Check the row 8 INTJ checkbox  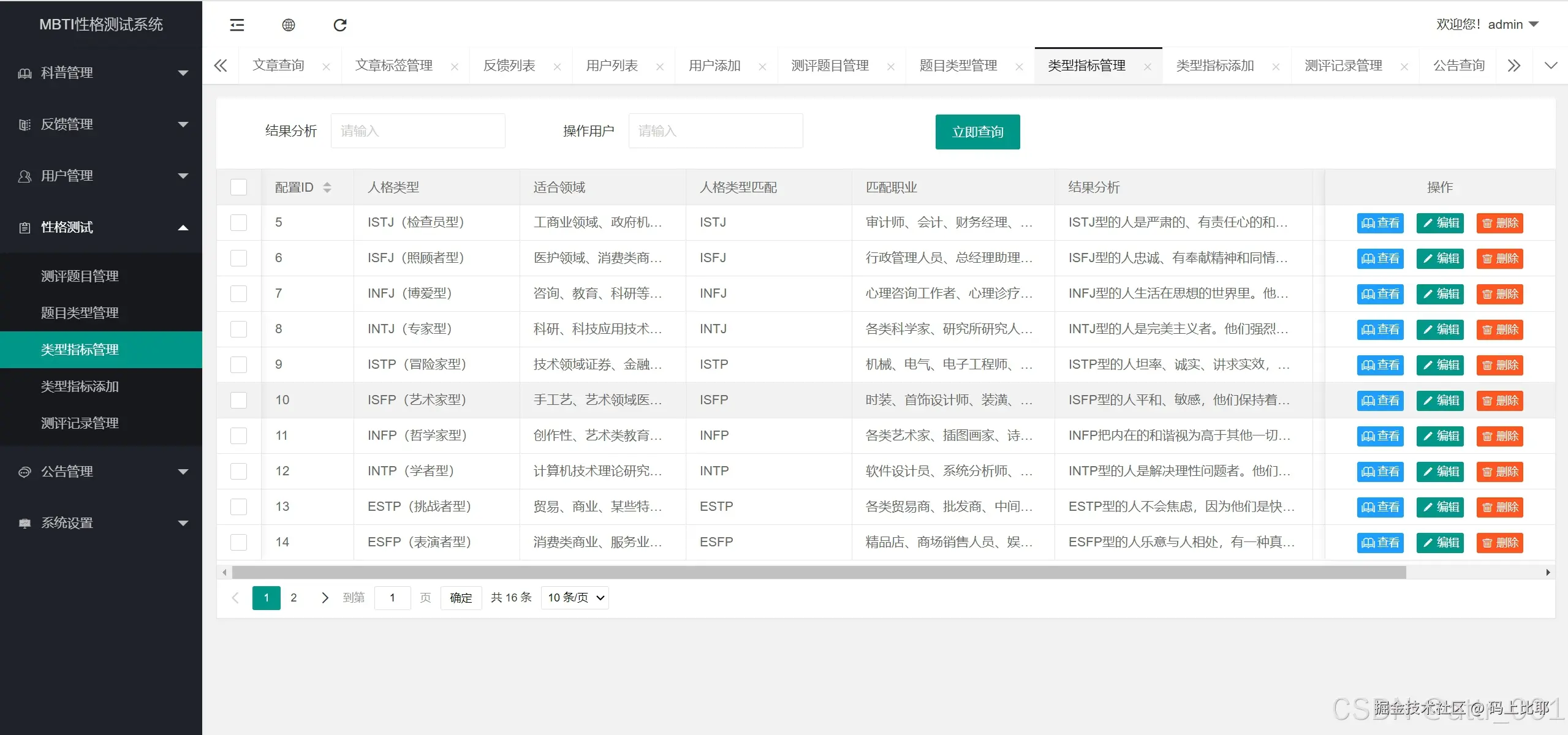238,329
